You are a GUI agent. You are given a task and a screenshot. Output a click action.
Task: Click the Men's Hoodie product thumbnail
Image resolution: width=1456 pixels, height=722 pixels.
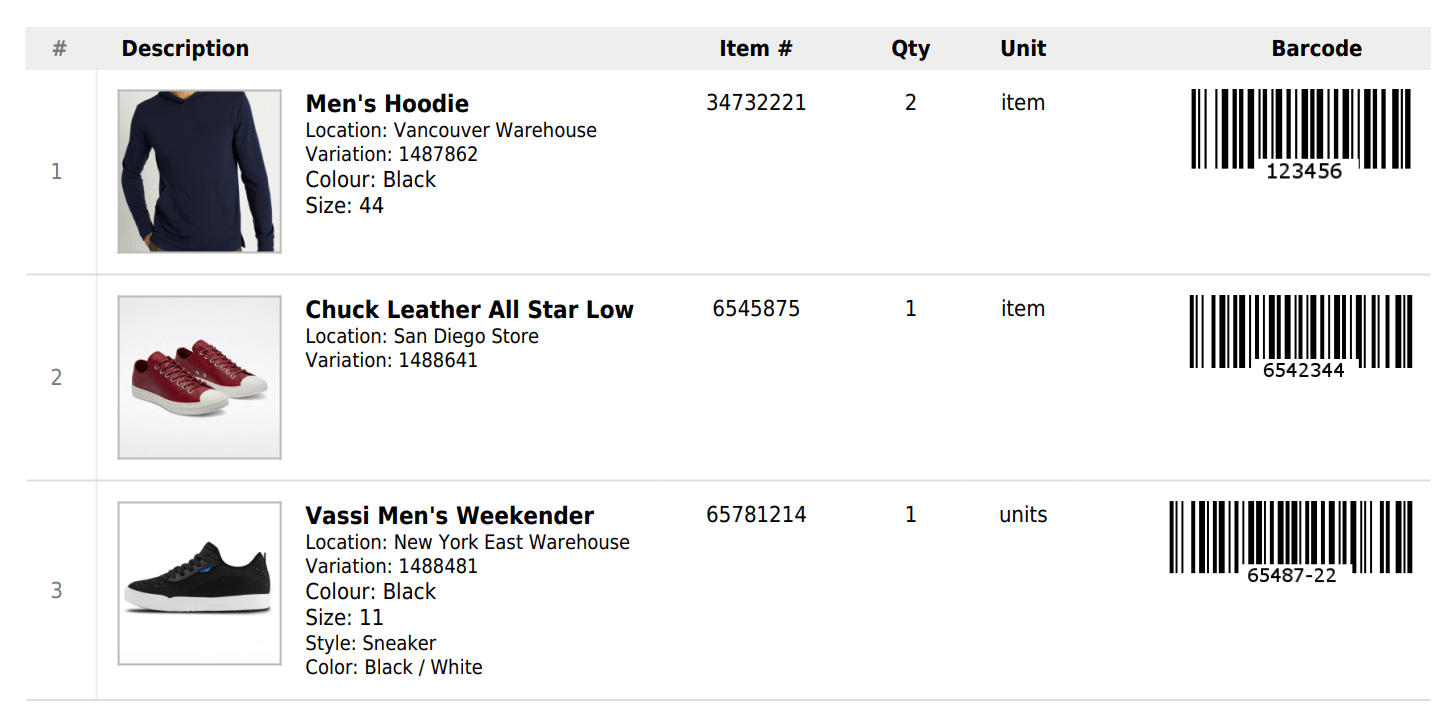(x=199, y=171)
